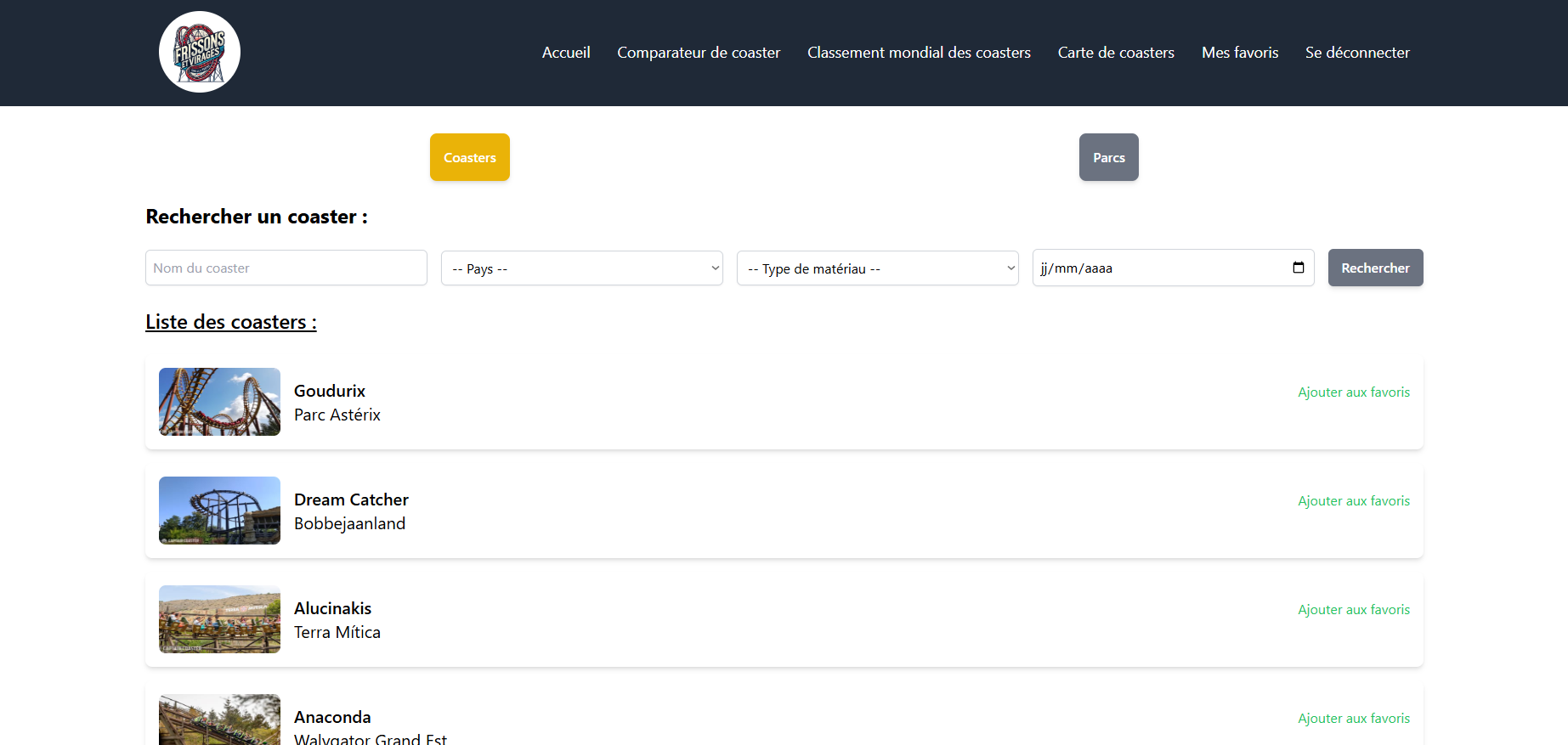Screen dimensions: 1568x745
Task: Open Classement mondial des coasters
Action: [x=919, y=53]
